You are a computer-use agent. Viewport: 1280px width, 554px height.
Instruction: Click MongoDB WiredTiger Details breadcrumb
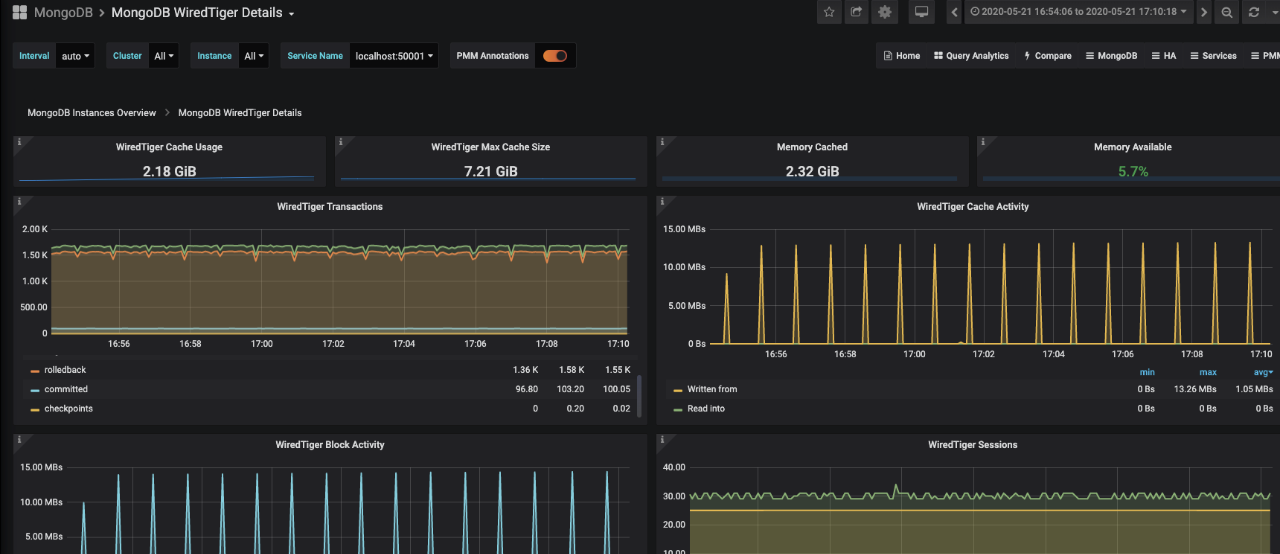pos(240,113)
